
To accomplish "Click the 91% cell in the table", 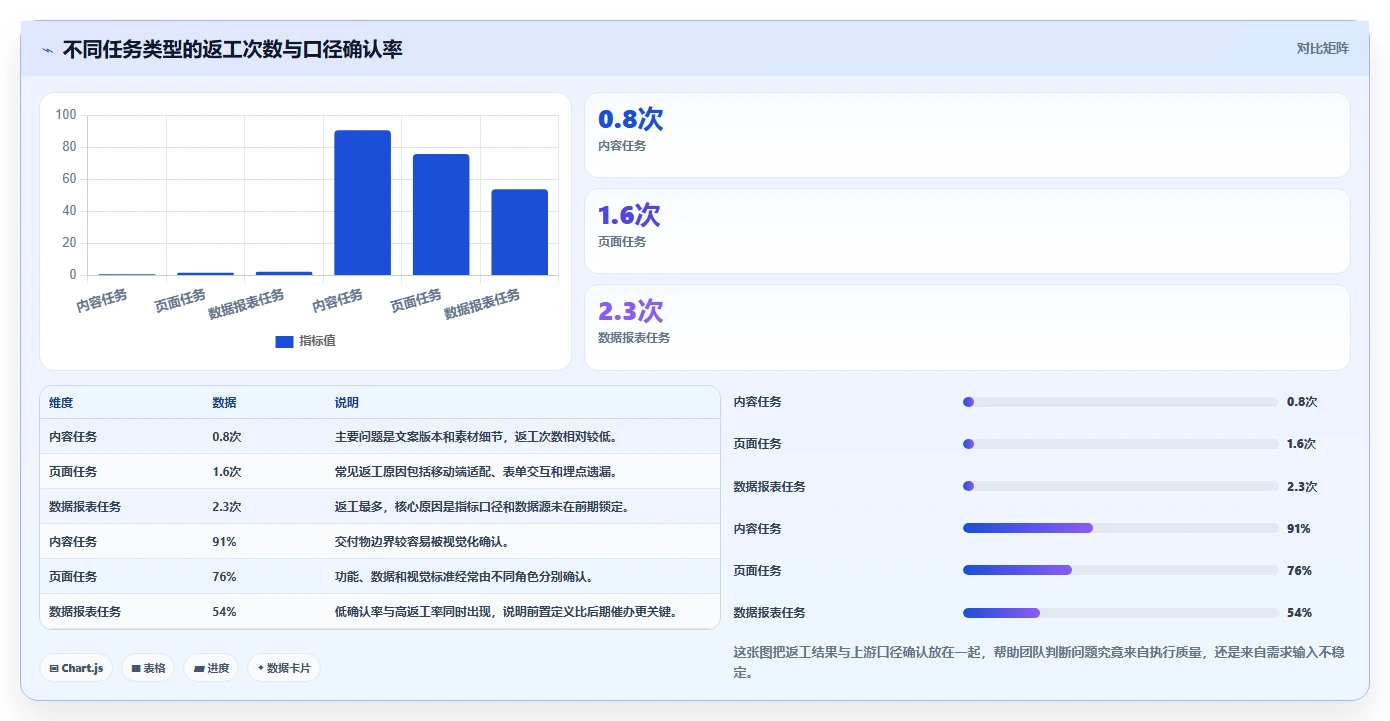I will 224,542.
